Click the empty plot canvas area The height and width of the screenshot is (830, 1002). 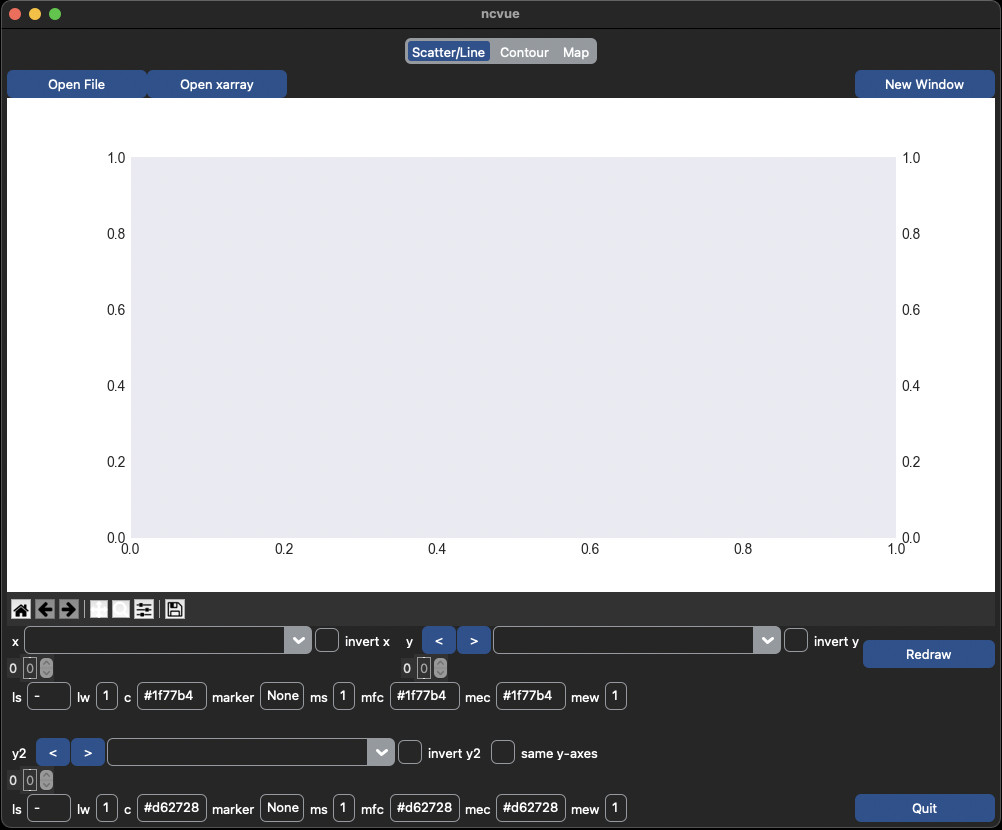[x=513, y=347]
